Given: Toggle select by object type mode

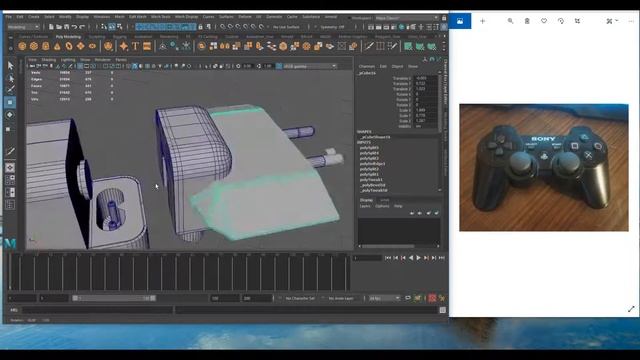Looking at the screenshot, I should point(112,27).
